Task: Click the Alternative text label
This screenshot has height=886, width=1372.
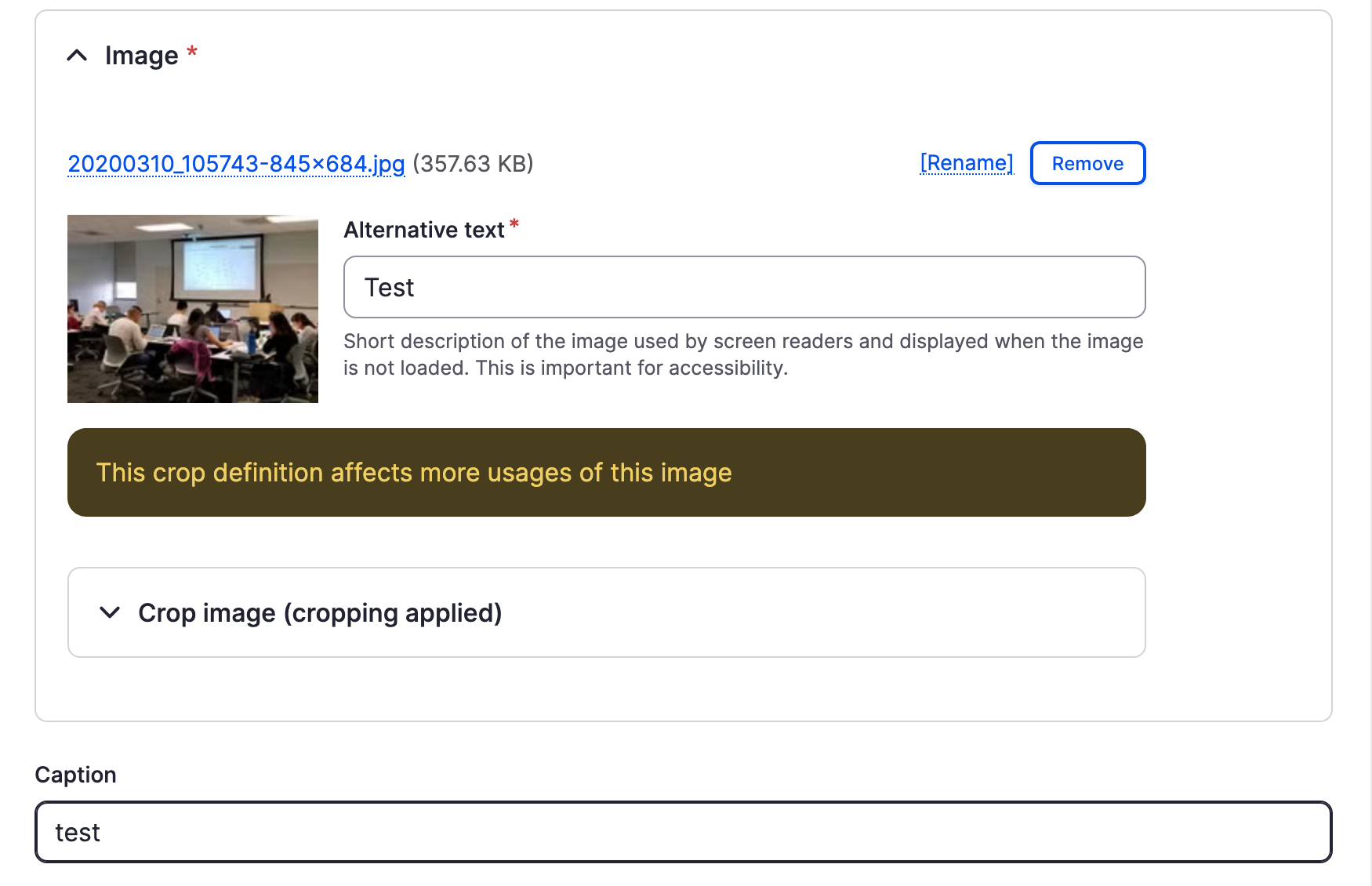Action: click(423, 230)
